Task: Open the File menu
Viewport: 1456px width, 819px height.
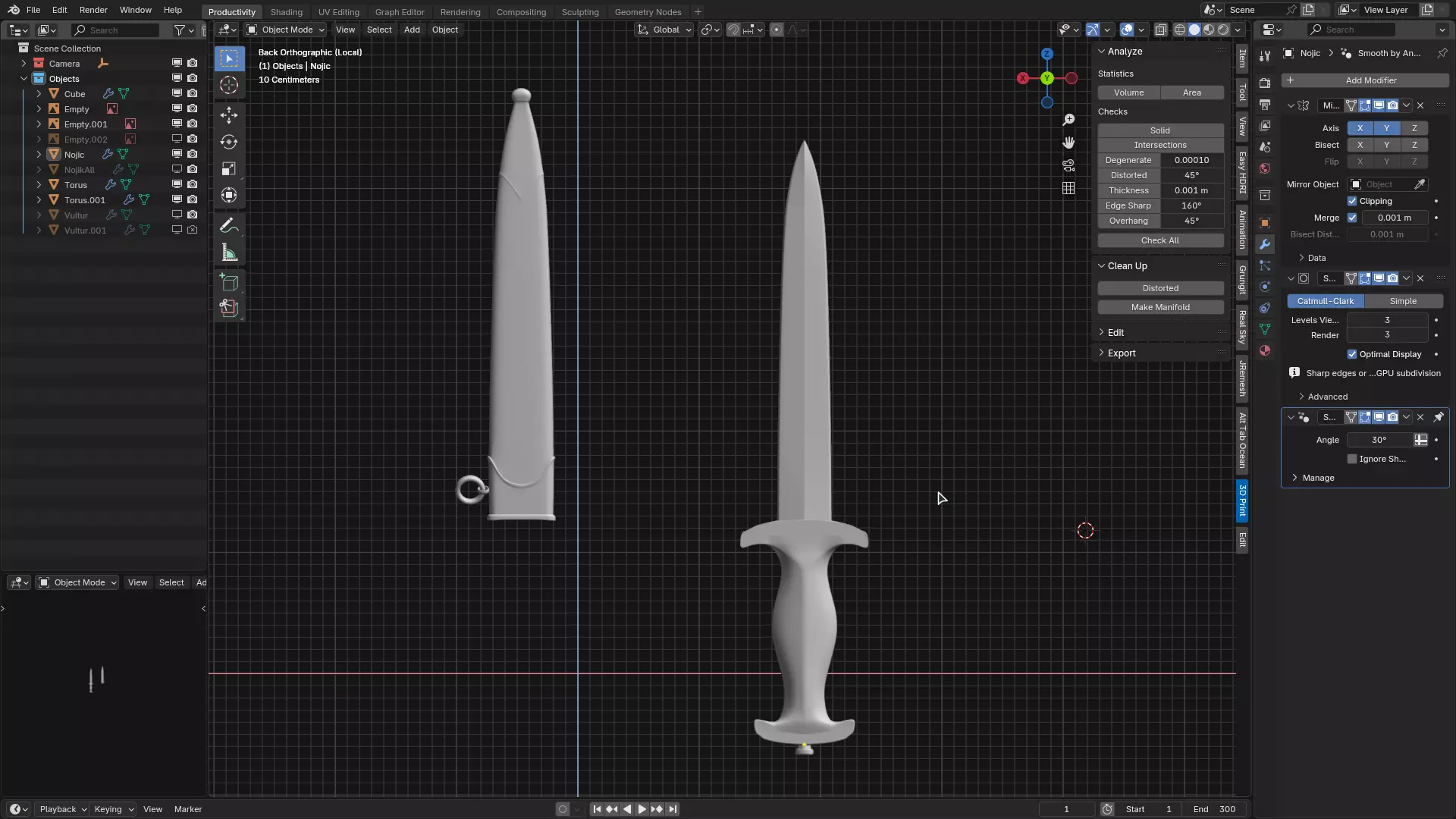Action: 33,10
